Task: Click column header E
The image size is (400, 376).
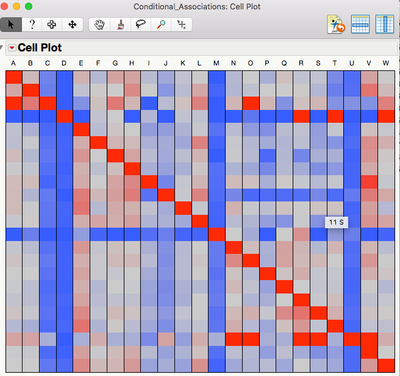Action: 81,63
